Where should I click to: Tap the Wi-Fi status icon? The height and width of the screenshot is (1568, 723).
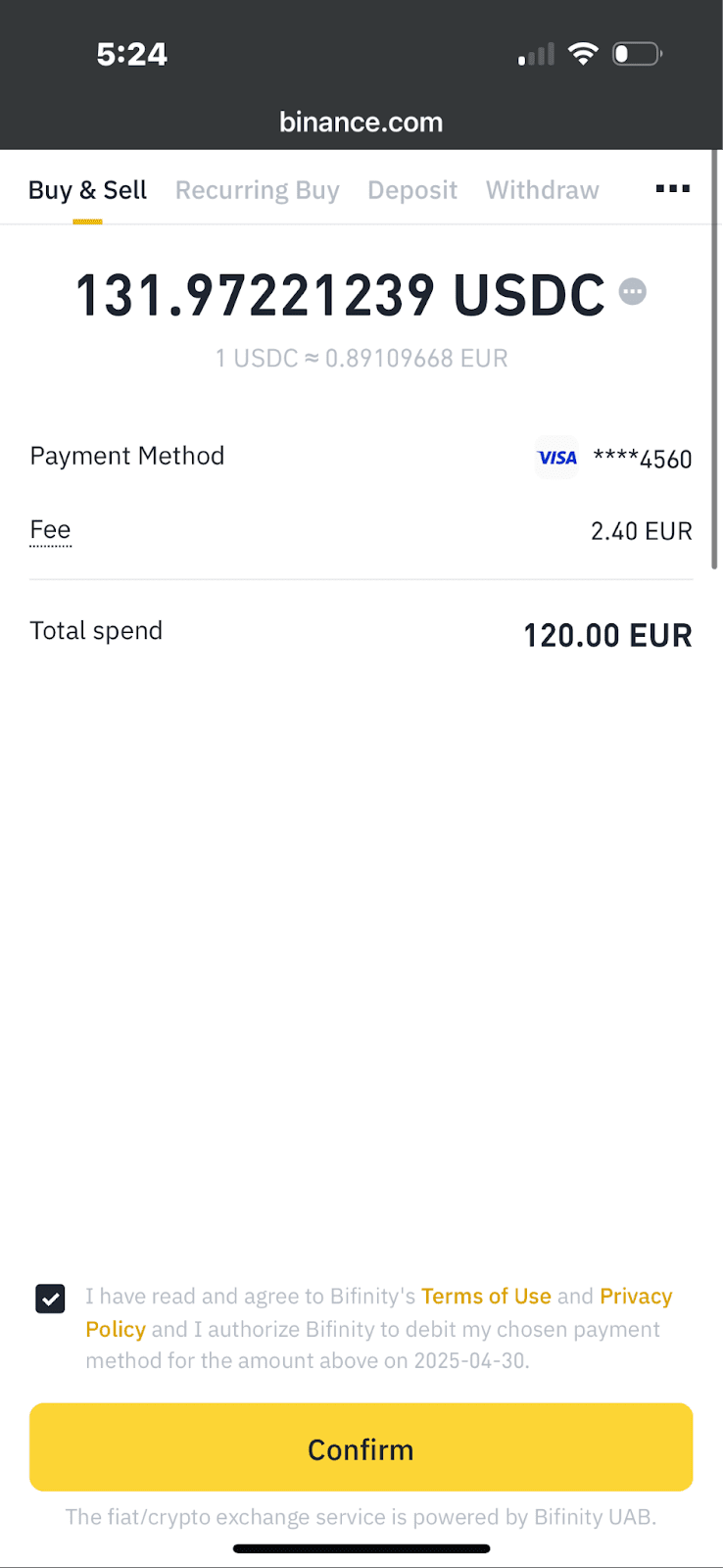tap(583, 54)
